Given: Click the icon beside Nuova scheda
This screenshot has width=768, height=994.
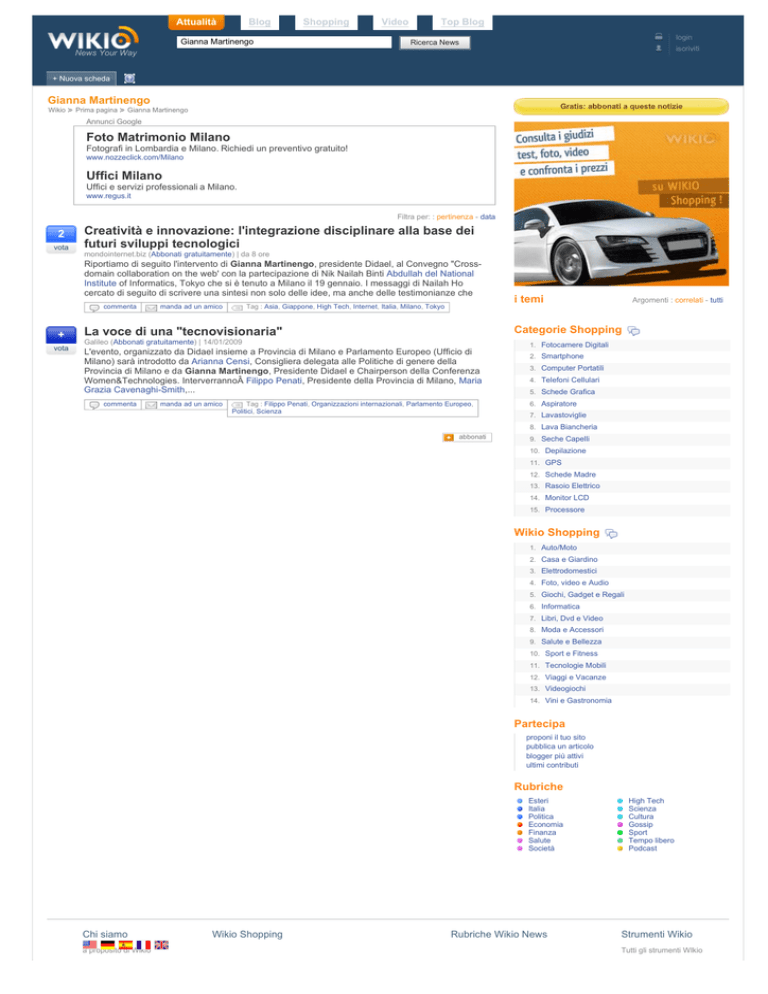Looking at the screenshot, I should 129,79.
